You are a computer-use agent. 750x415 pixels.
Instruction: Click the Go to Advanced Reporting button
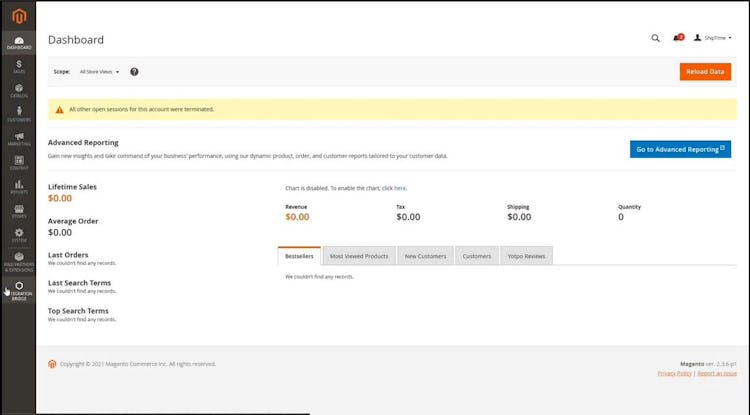click(681, 149)
